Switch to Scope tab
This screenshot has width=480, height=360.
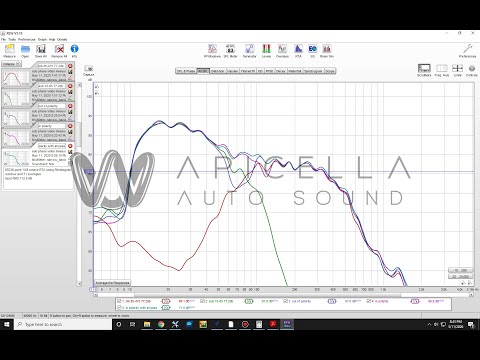tap(330, 71)
